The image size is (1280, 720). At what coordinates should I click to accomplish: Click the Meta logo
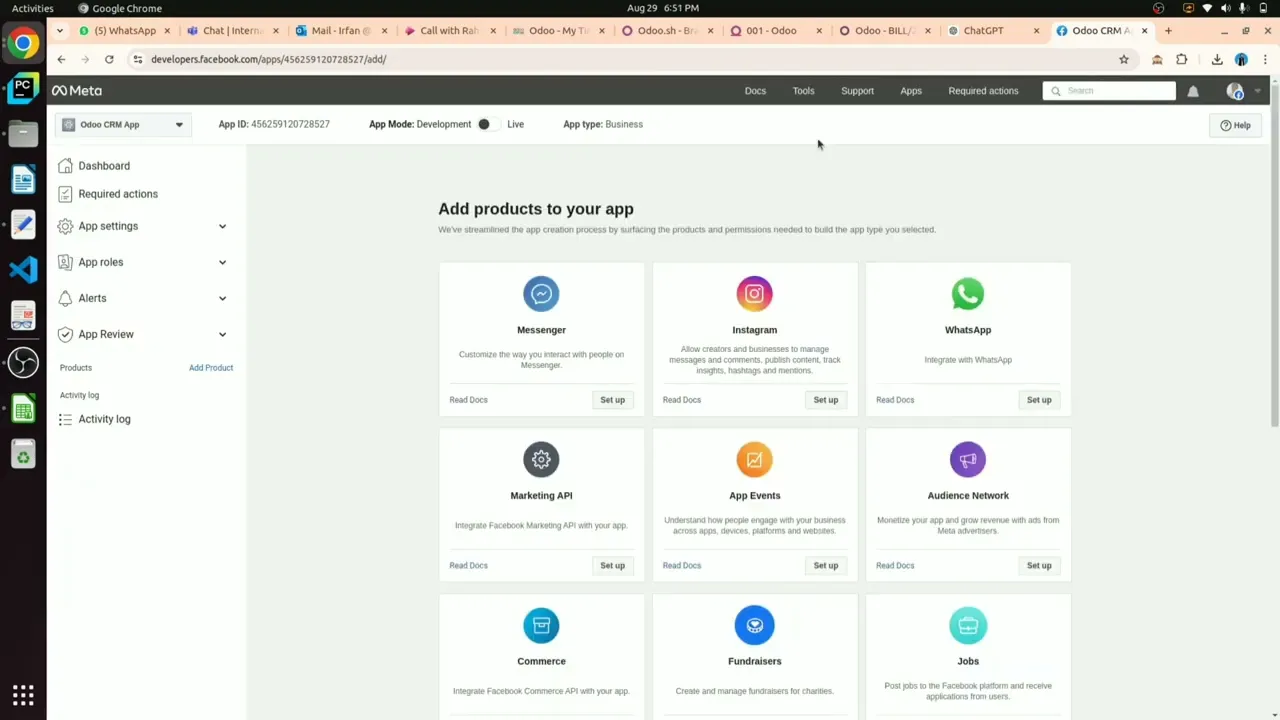click(x=77, y=91)
